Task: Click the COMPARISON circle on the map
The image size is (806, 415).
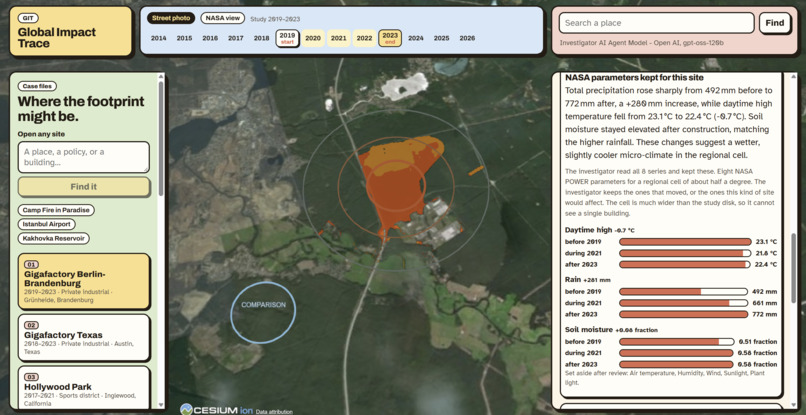Action: pos(263,312)
